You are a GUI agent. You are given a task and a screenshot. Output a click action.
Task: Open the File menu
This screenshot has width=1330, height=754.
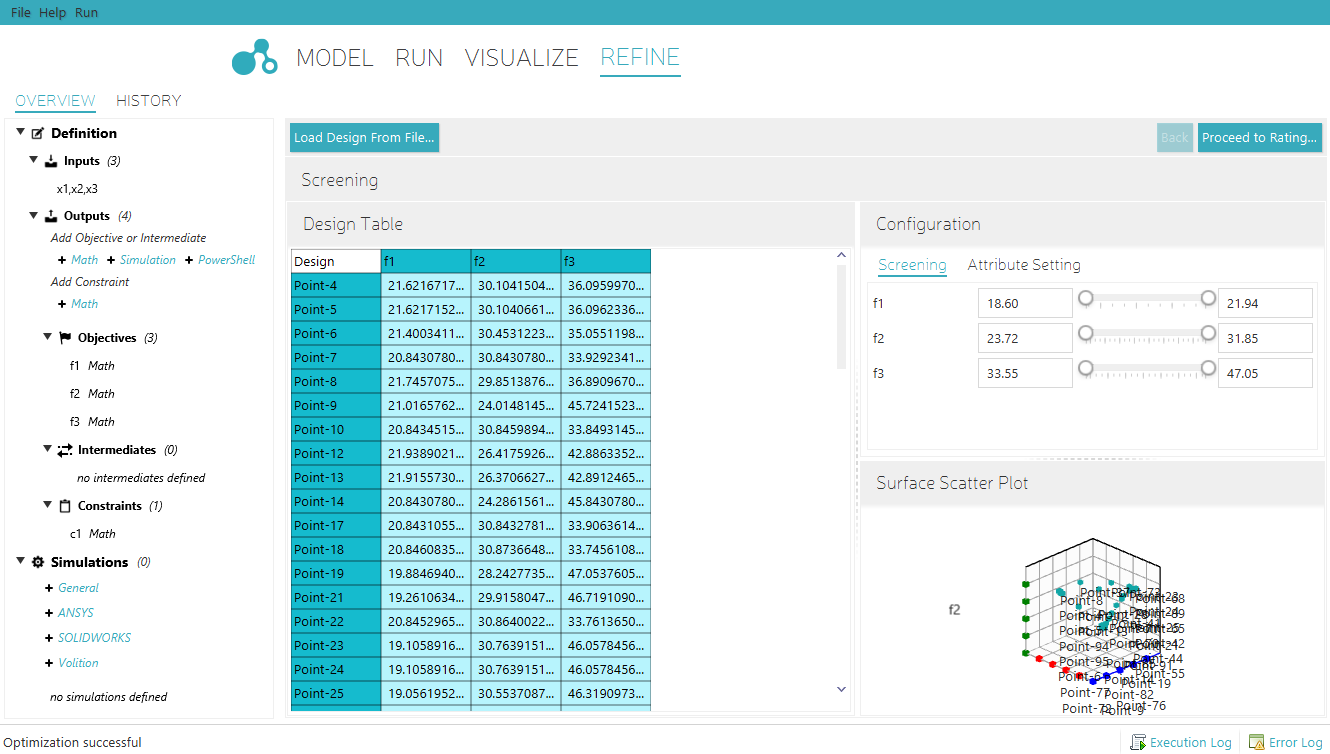(x=21, y=13)
